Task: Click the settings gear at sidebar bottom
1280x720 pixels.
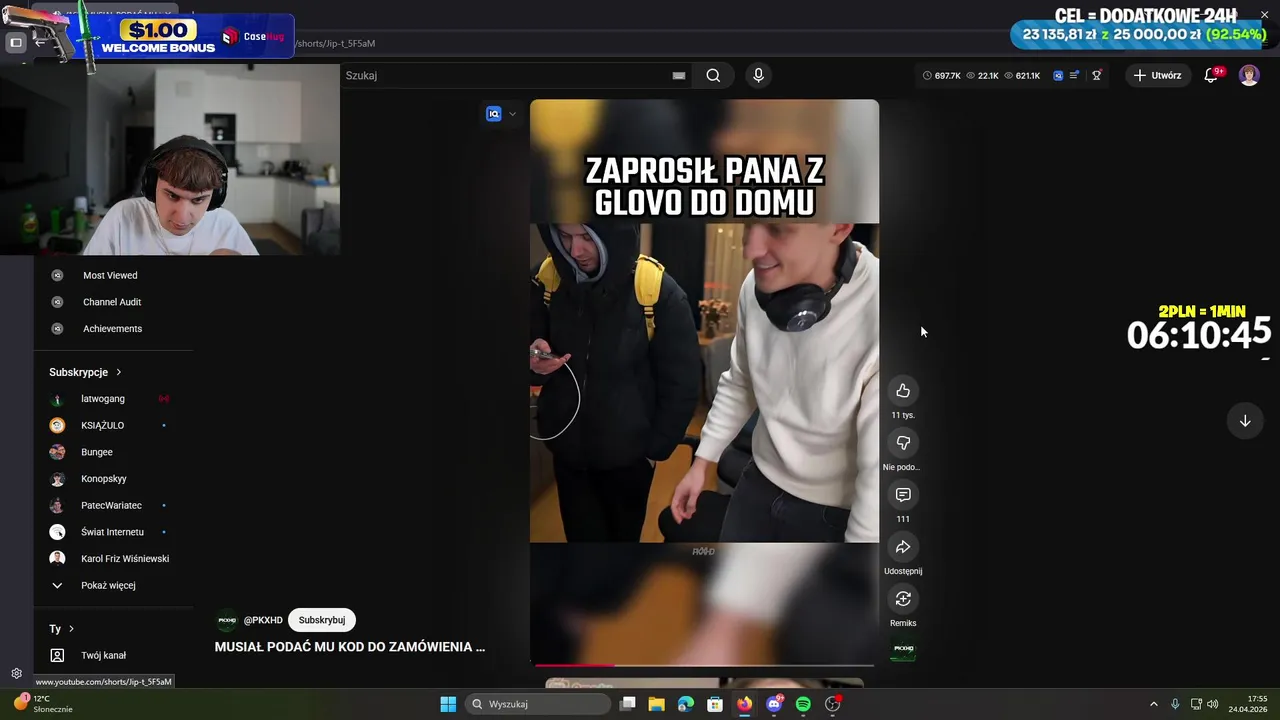Action: click(16, 674)
